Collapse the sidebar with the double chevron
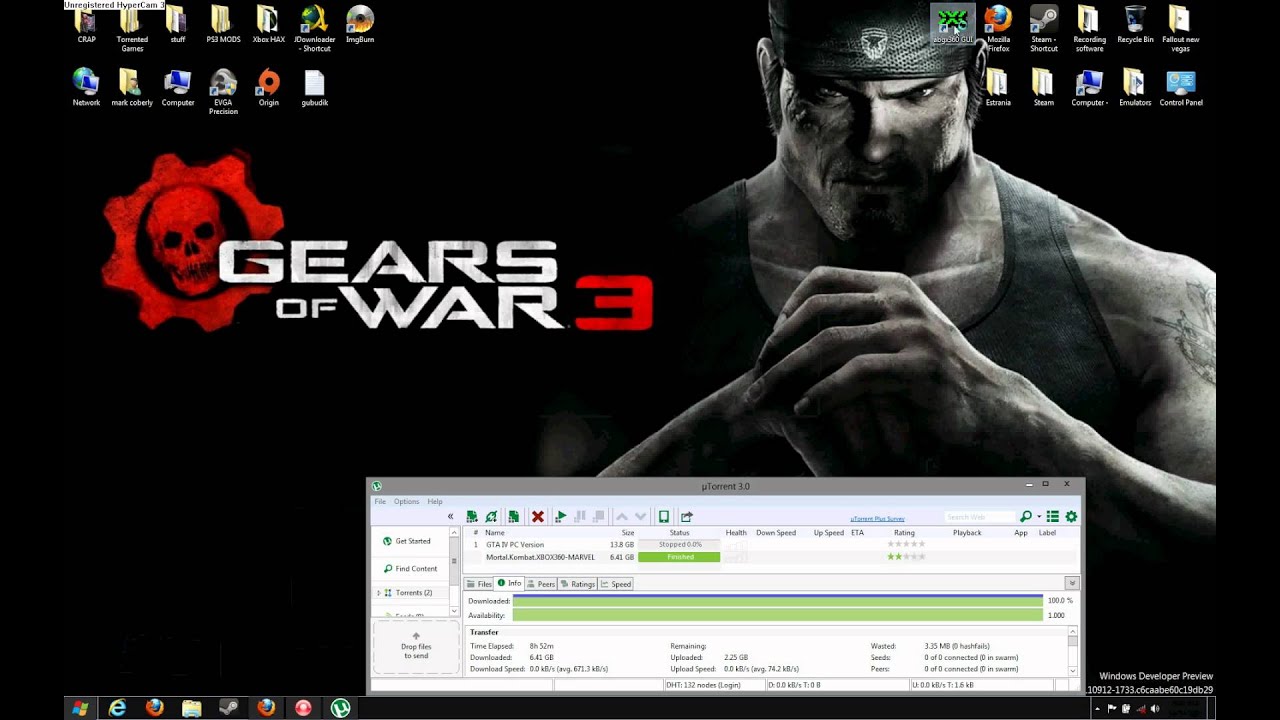Screen dimensions: 1280x720 coord(450,517)
